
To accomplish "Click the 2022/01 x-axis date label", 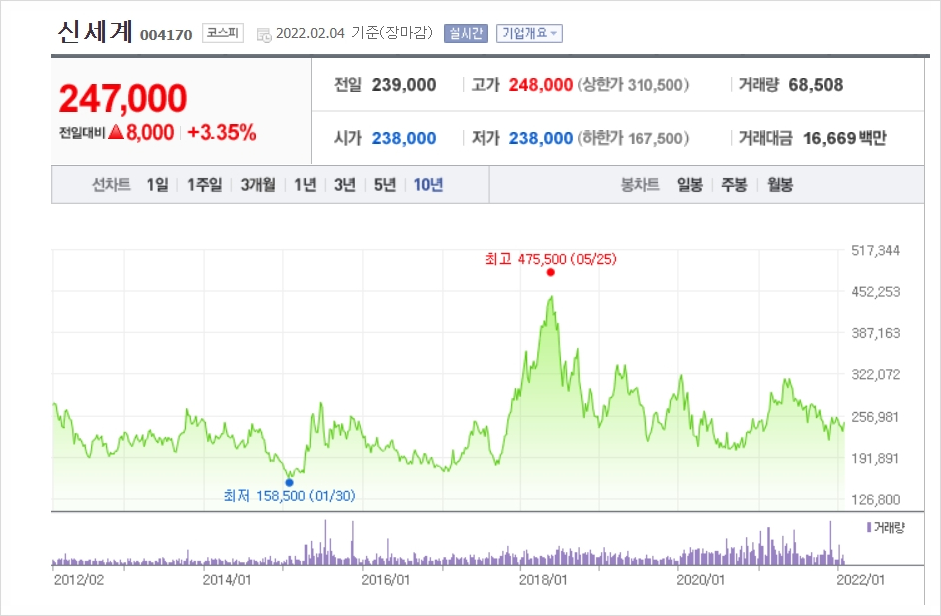I will click(x=861, y=580).
